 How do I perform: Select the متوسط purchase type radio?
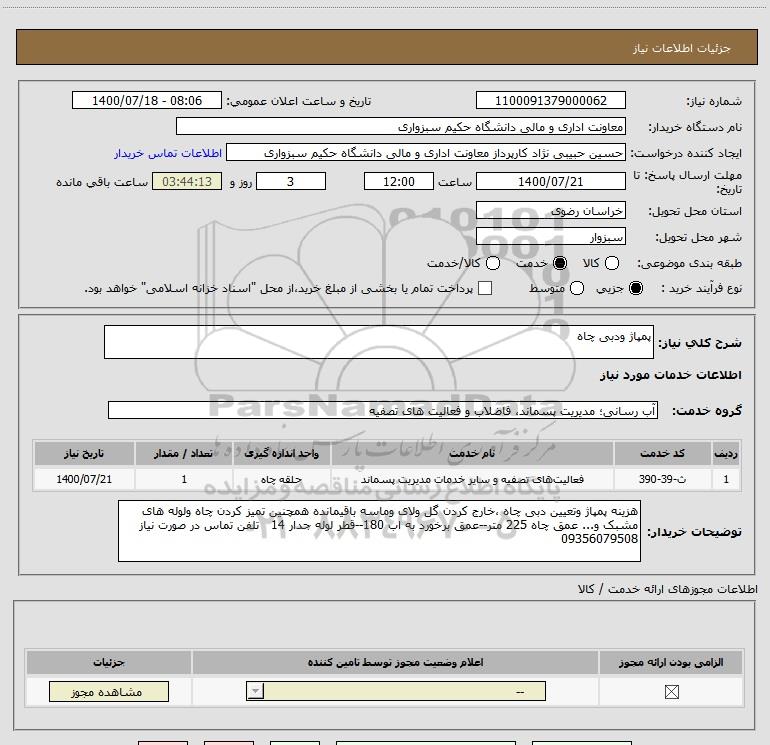pos(577,288)
